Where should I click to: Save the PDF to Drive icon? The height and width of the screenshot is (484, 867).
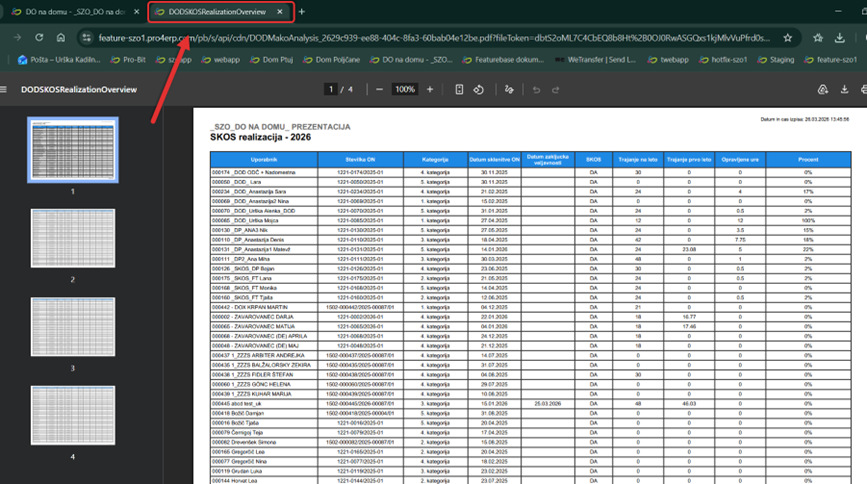pyautogui.click(x=823, y=89)
